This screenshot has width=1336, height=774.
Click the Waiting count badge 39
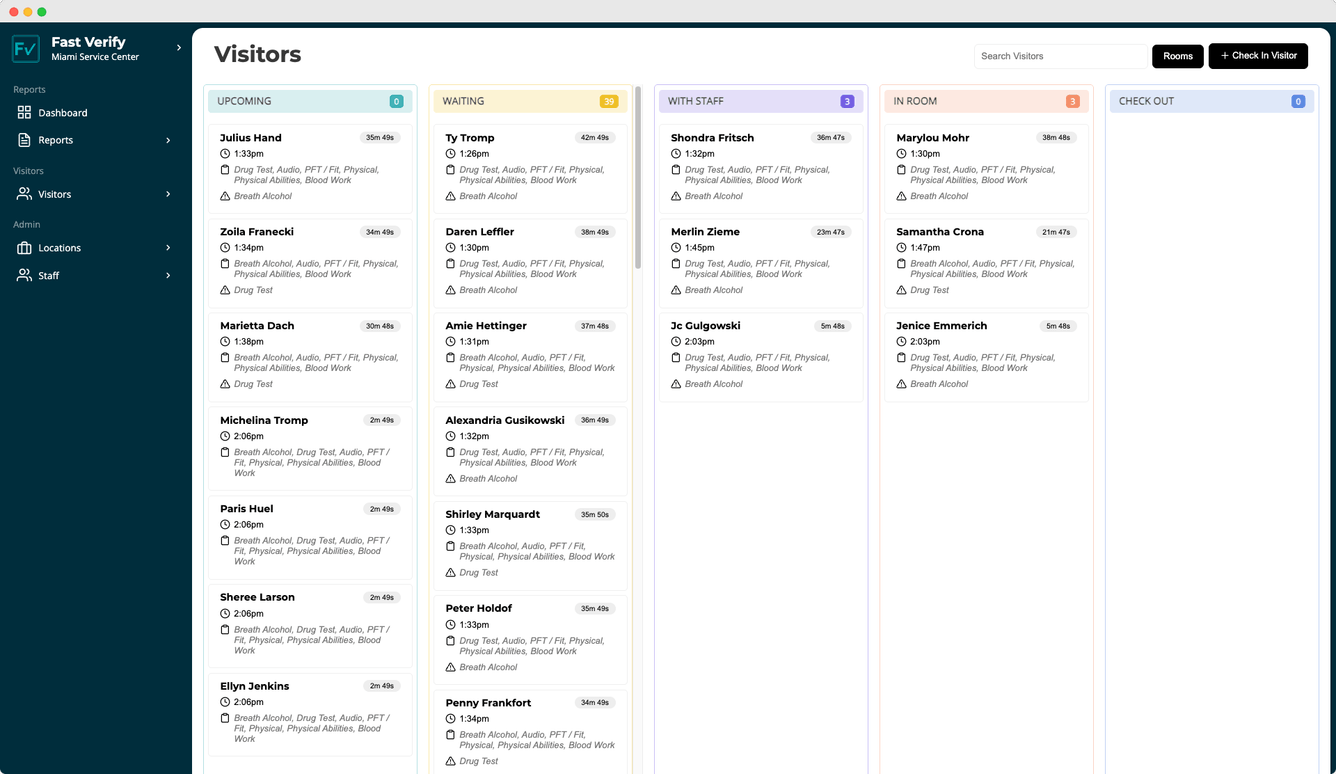[608, 101]
